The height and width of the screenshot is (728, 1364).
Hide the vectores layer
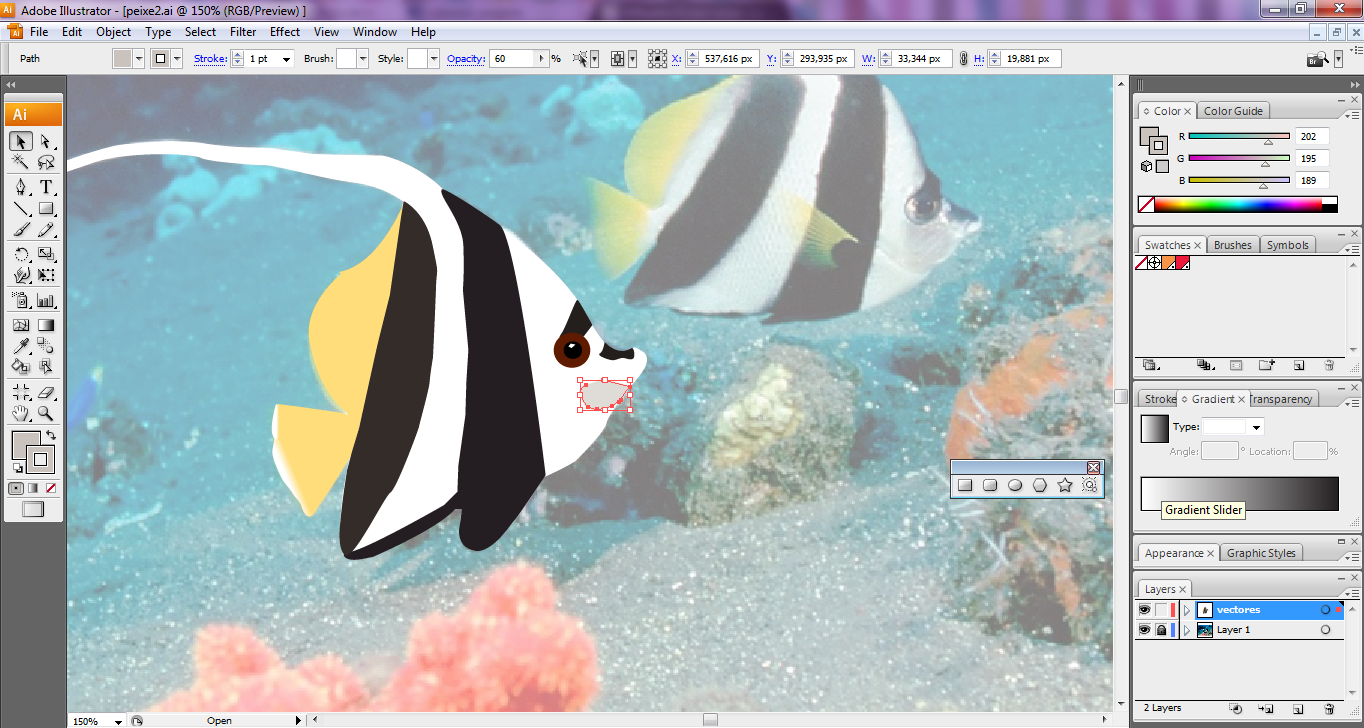pyautogui.click(x=1144, y=610)
